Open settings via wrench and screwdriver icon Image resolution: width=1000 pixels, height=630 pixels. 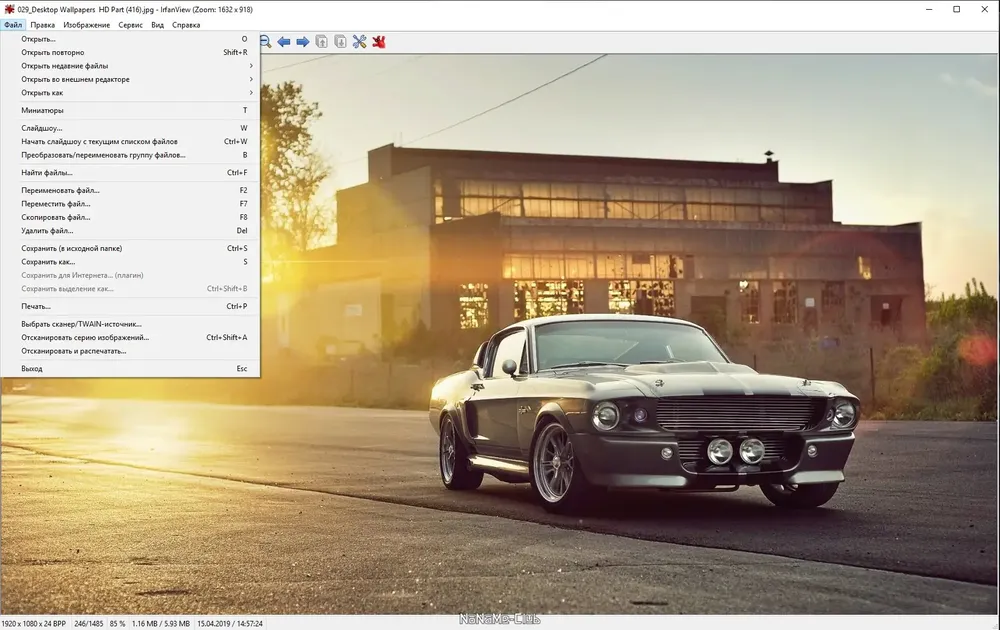(360, 42)
